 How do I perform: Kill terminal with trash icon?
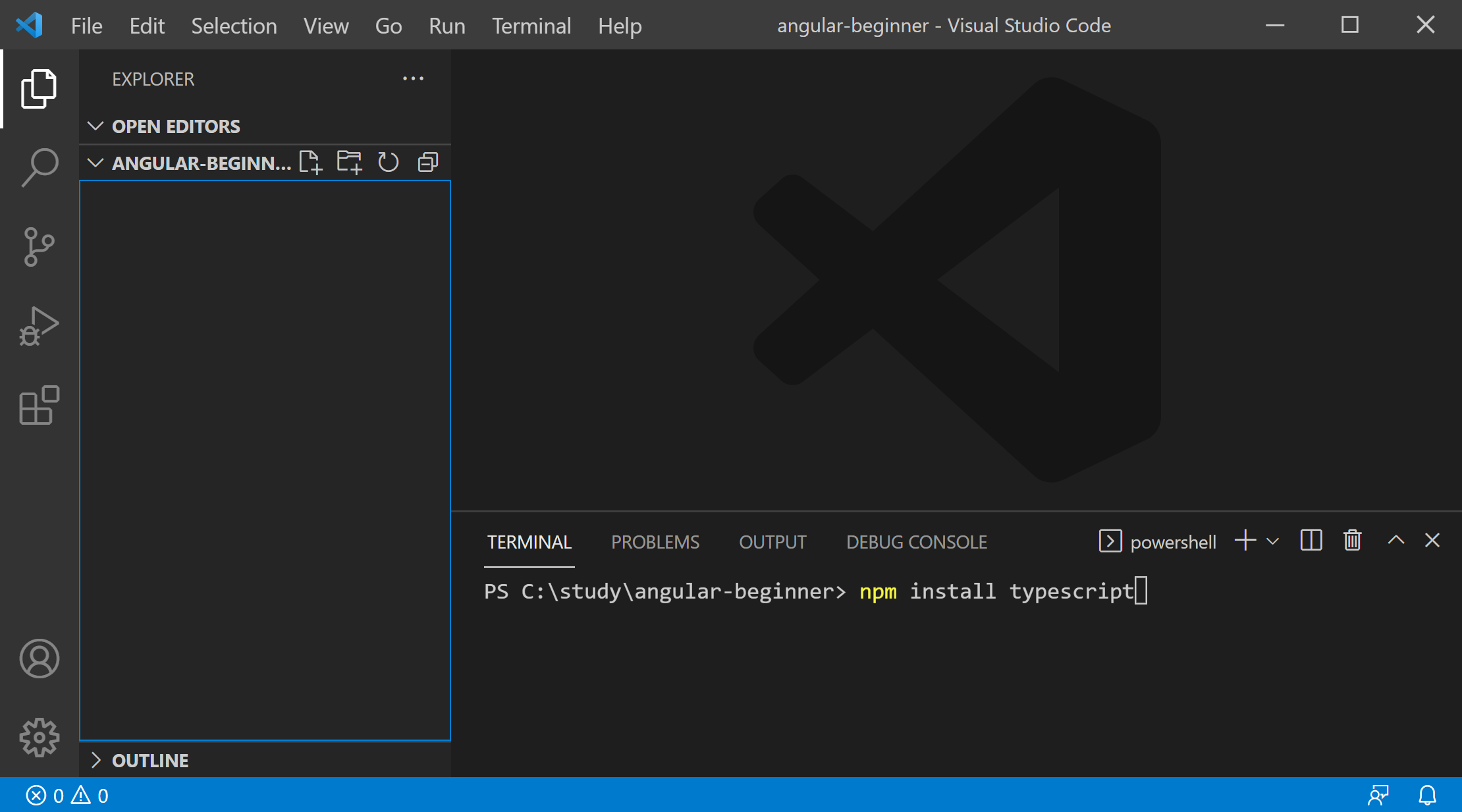[1353, 541]
